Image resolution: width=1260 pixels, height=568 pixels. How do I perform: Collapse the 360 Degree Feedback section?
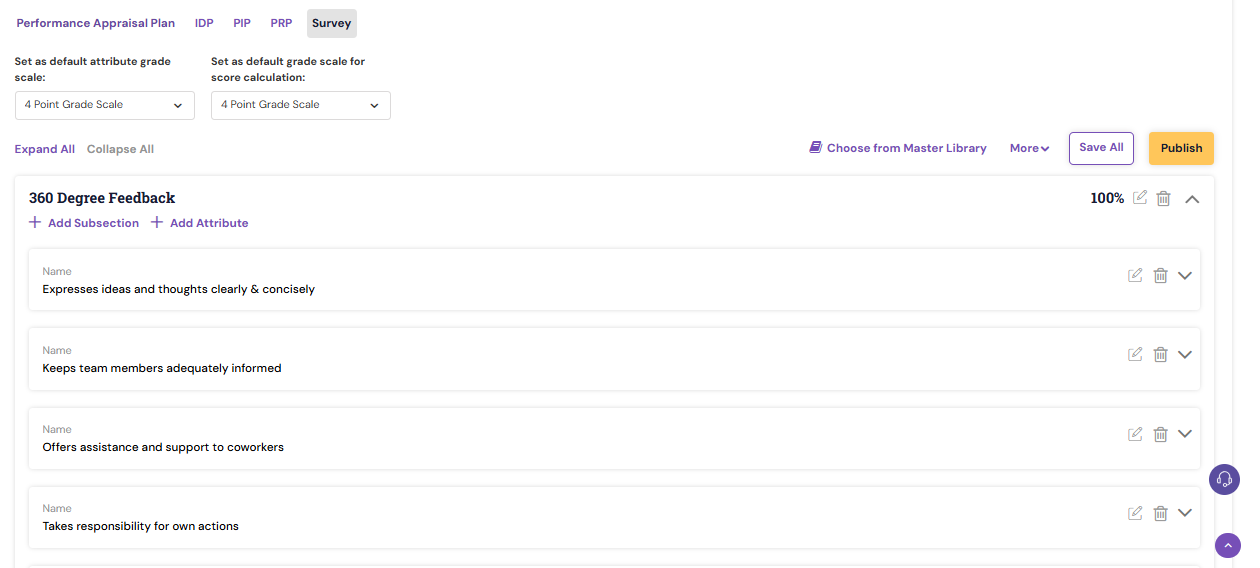[1192, 199]
